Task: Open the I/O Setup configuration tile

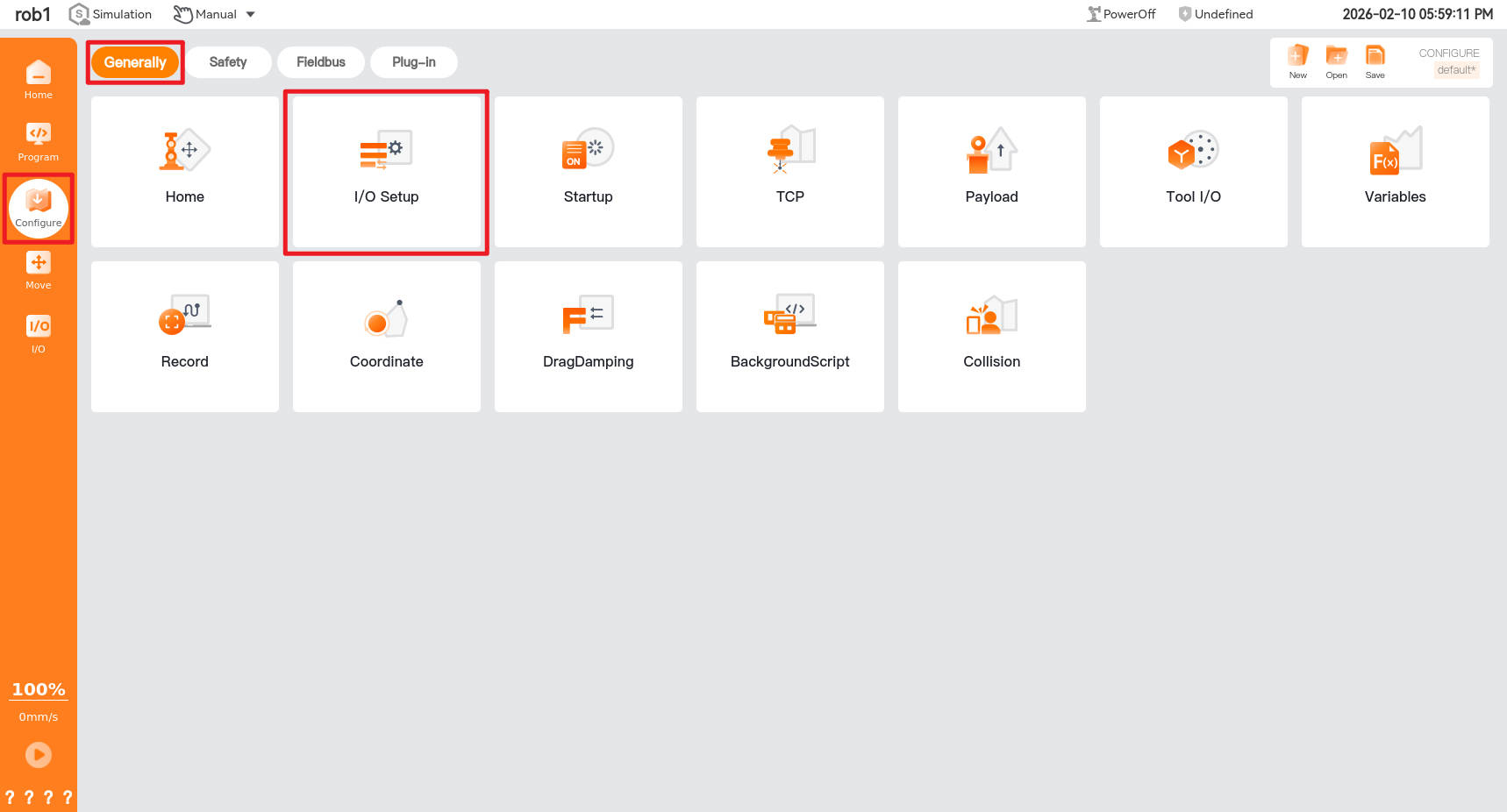Action: click(x=386, y=172)
